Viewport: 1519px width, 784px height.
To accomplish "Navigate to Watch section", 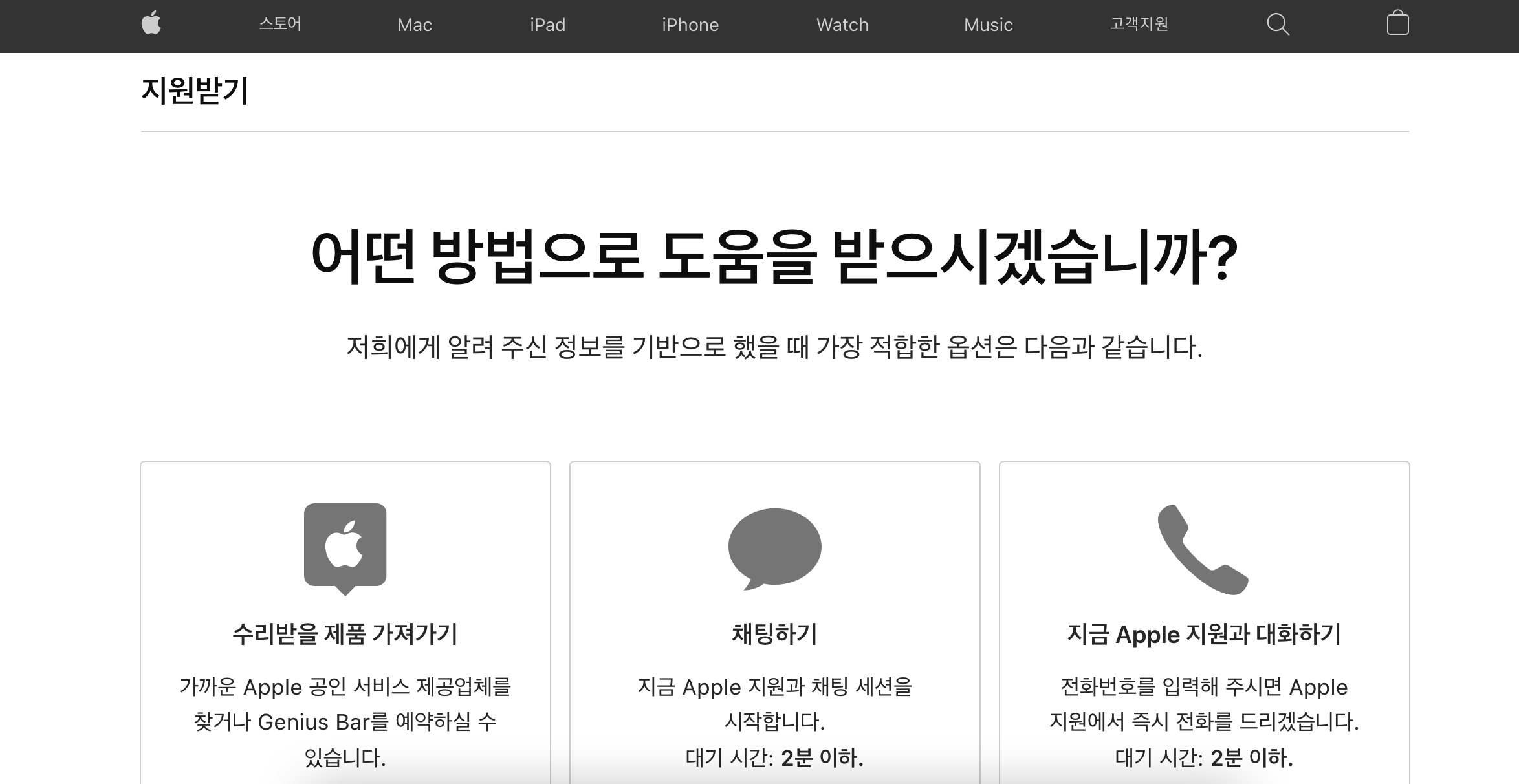I will coord(842,25).
